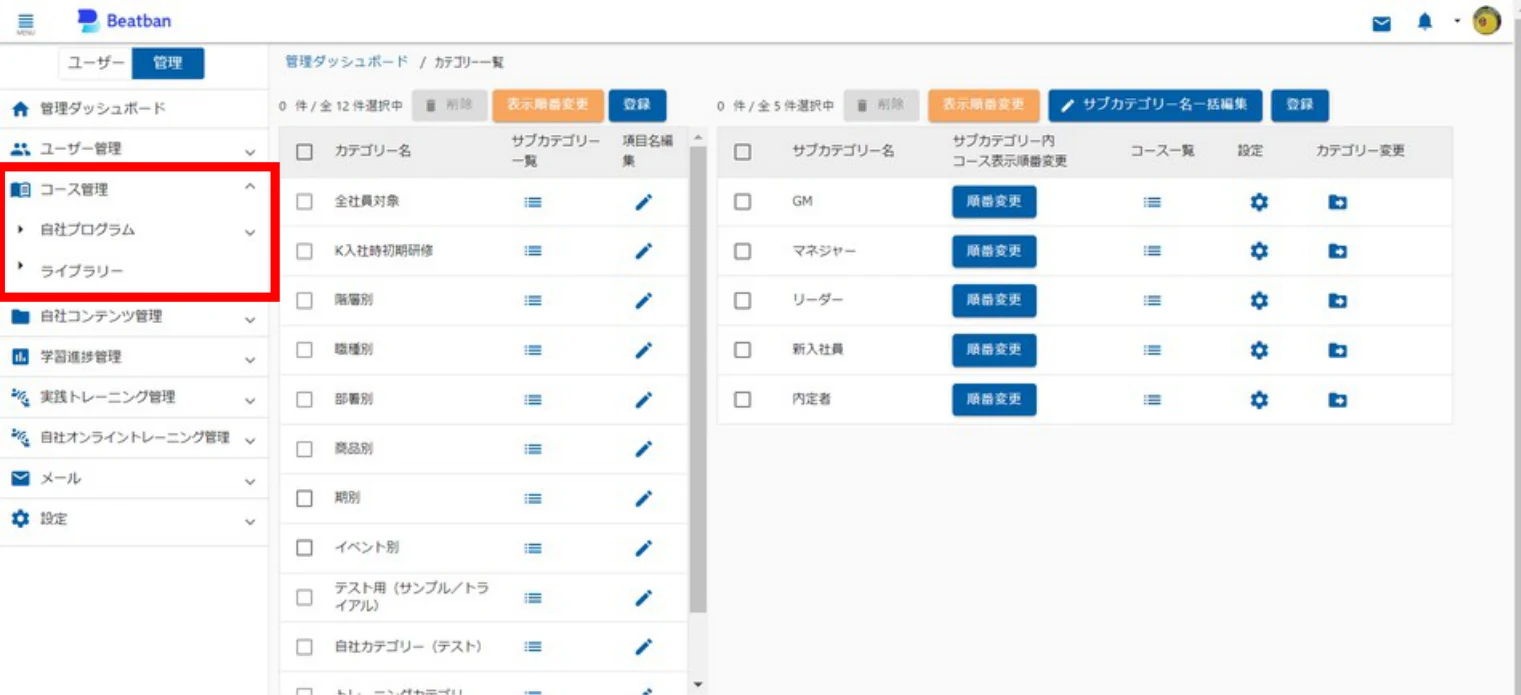Check the 職種別 category checkbox
This screenshot has width=1521, height=695.
305,350
